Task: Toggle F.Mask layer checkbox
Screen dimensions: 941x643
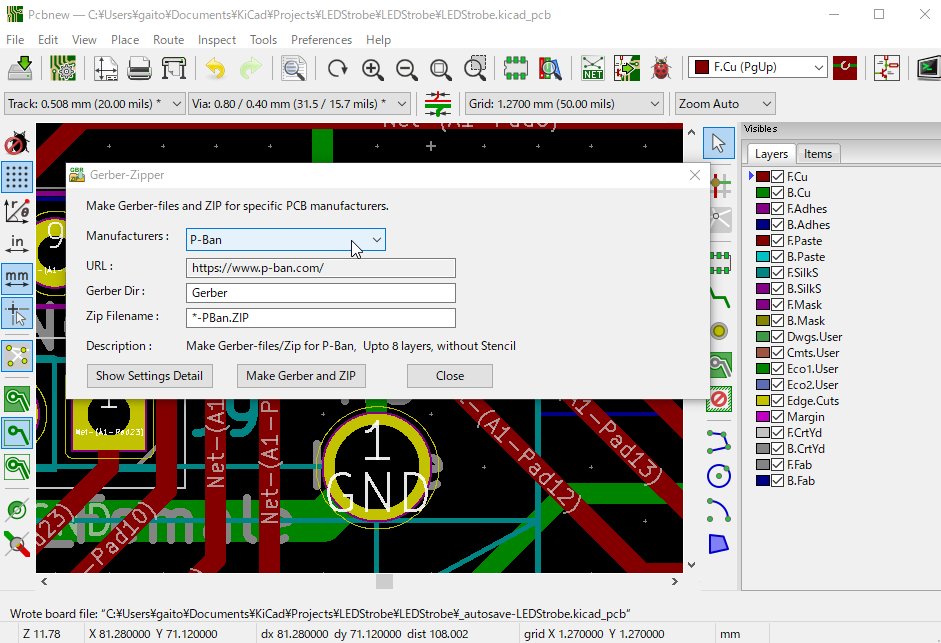Action: pos(778,305)
